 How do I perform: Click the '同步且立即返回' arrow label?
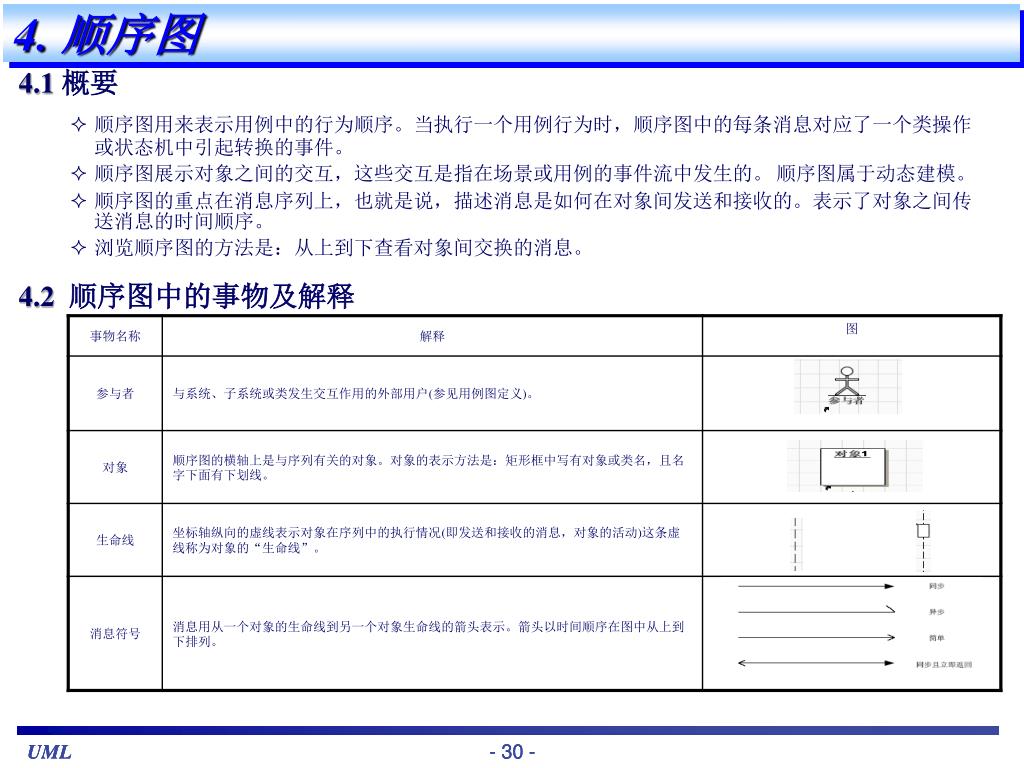[x=944, y=665]
